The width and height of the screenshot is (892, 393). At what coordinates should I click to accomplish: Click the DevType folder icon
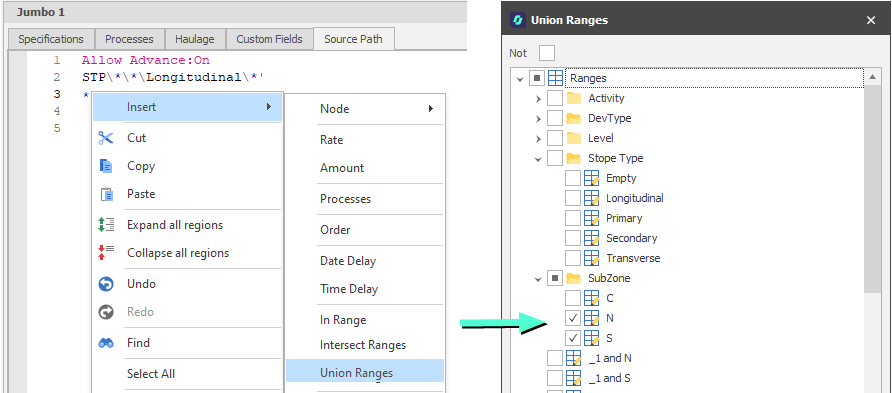pyautogui.click(x=574, y=118)
